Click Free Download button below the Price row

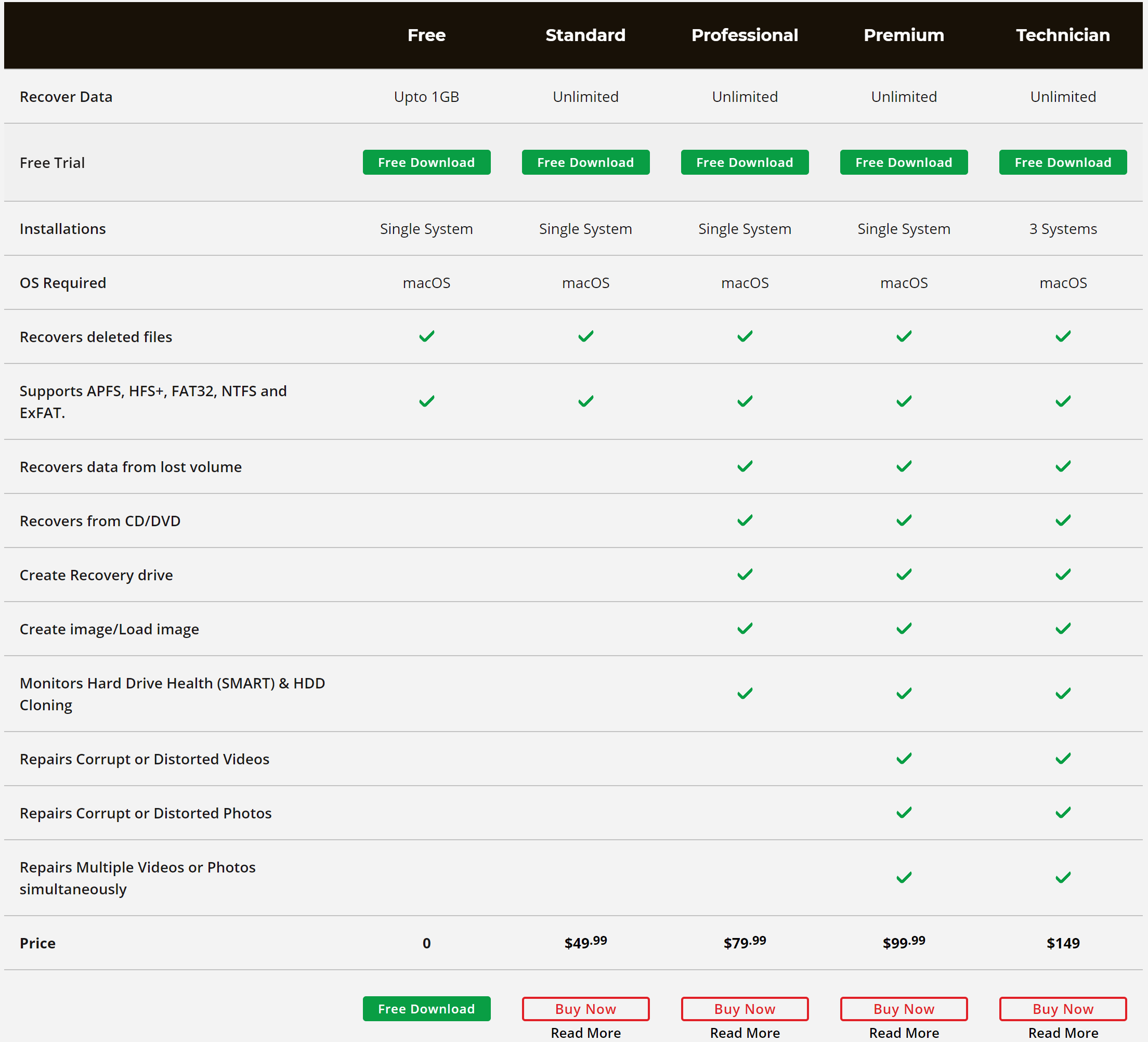426,1008
